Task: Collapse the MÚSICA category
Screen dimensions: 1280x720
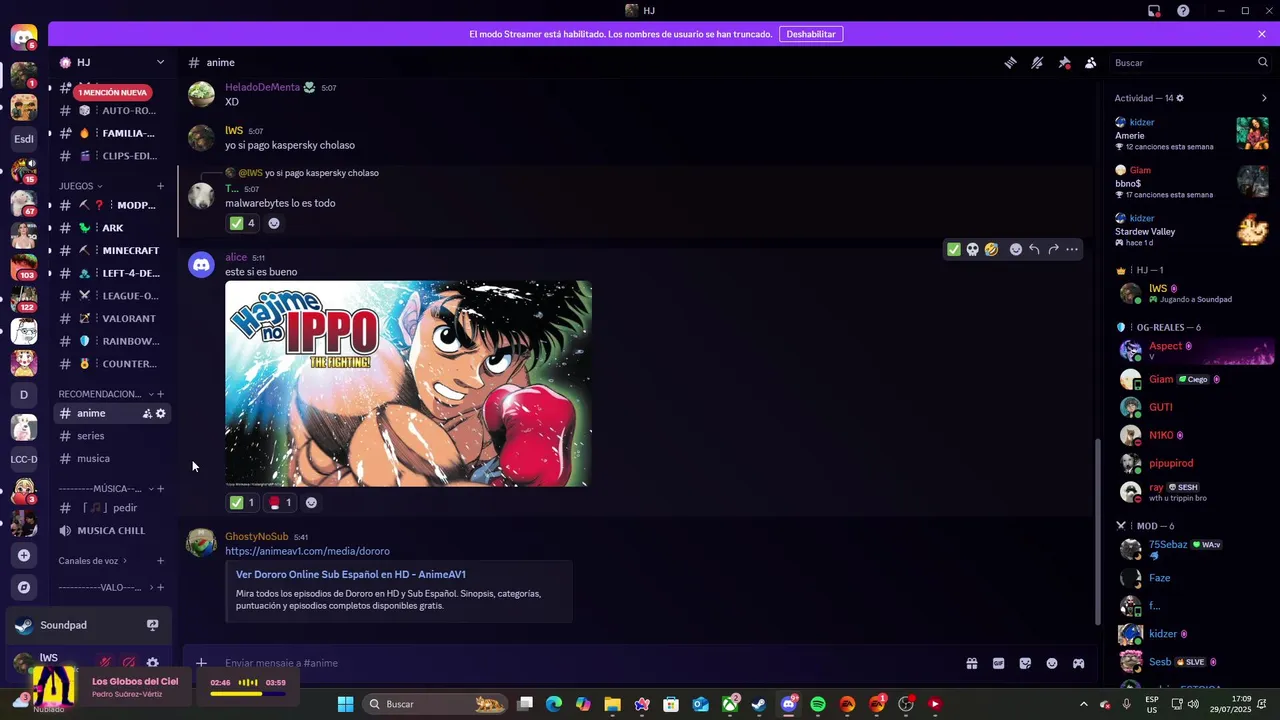Action: pos(105,489)
